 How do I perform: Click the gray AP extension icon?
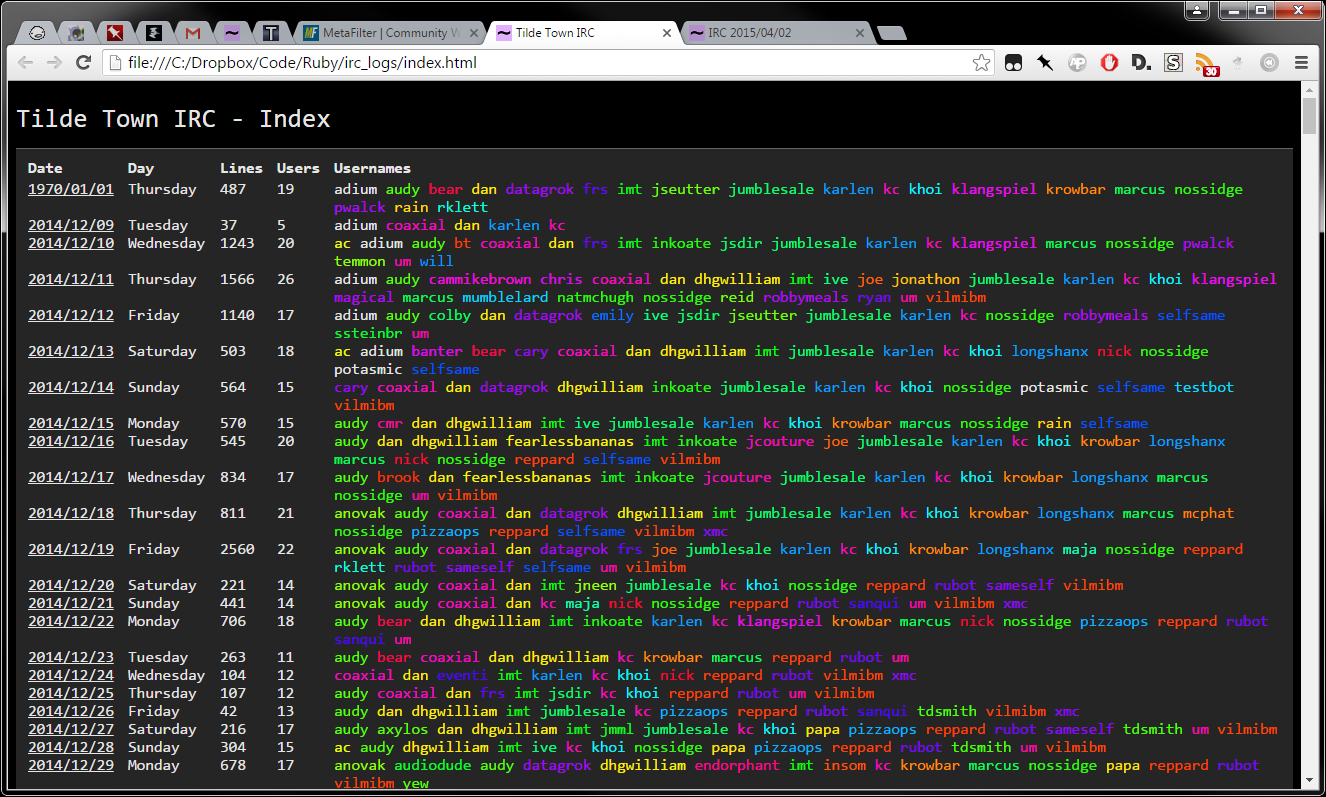pyautogui.click(x=1077, y=63)
